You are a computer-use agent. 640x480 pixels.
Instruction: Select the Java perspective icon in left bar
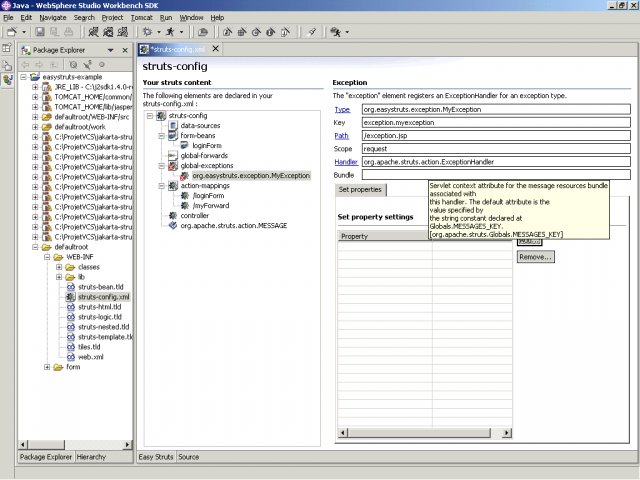click(x=7, y=80)
